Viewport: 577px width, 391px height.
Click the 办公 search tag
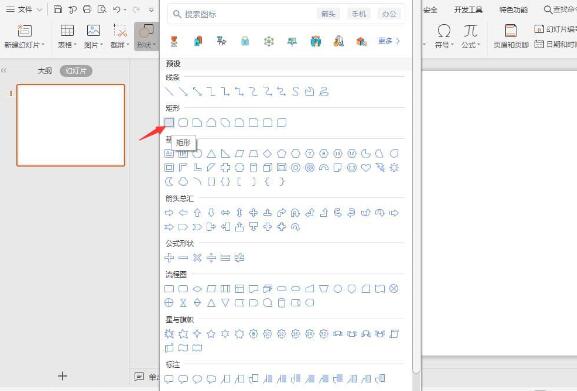tap(389, 14)
